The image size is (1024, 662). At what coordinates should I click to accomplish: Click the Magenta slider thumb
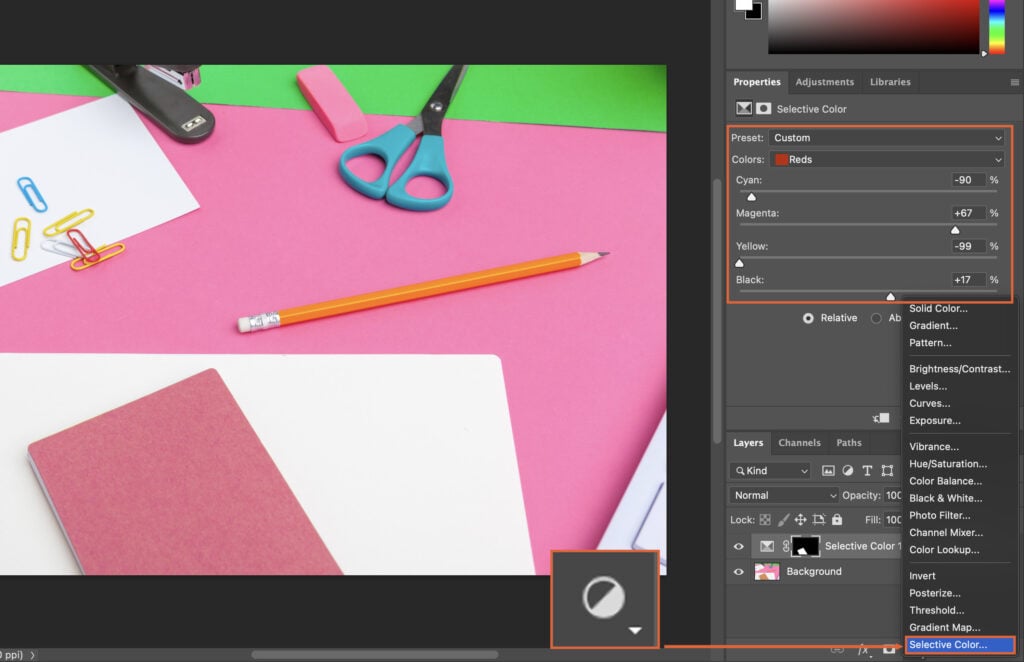[x=955, y=229]
